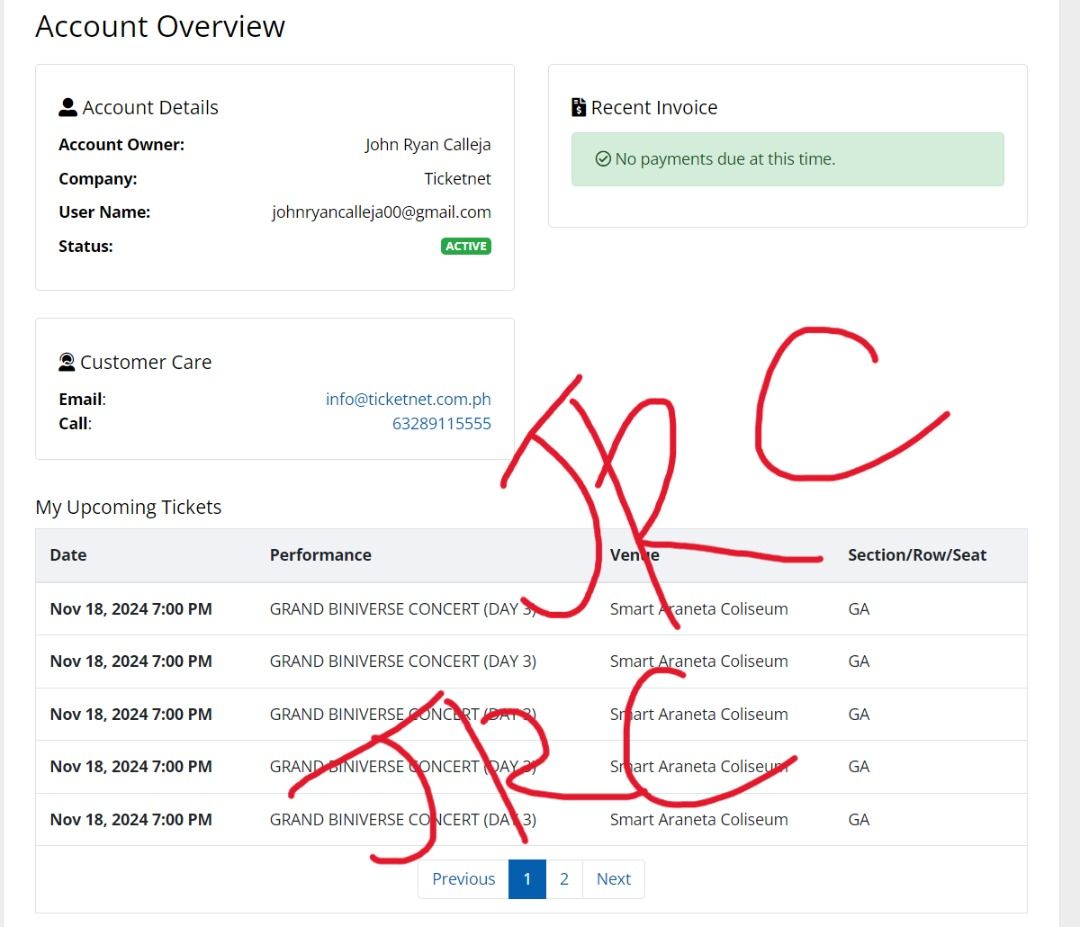The height and width of the screenshot is (927, 1080).
Task: Select the account owner name John Ryan Calleja
Action: click(x=427, y=145)
